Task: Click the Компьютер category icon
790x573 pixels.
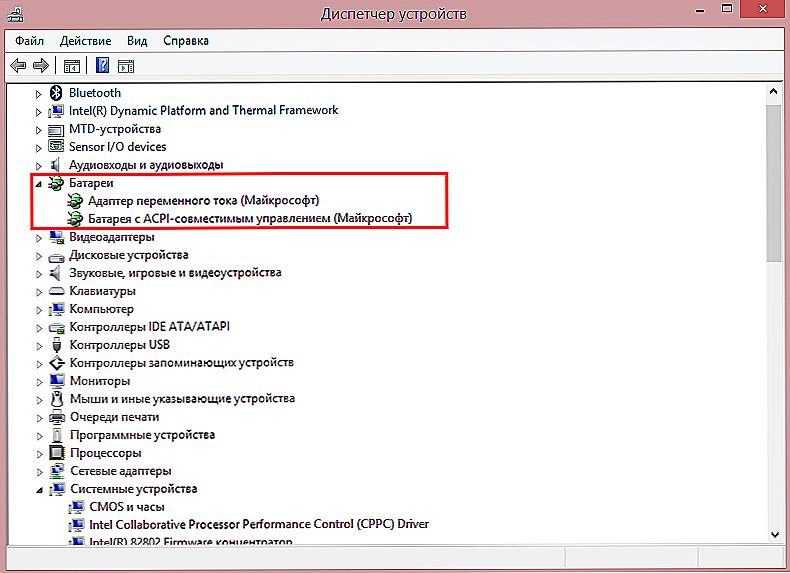Action: (x=56, y=309)
